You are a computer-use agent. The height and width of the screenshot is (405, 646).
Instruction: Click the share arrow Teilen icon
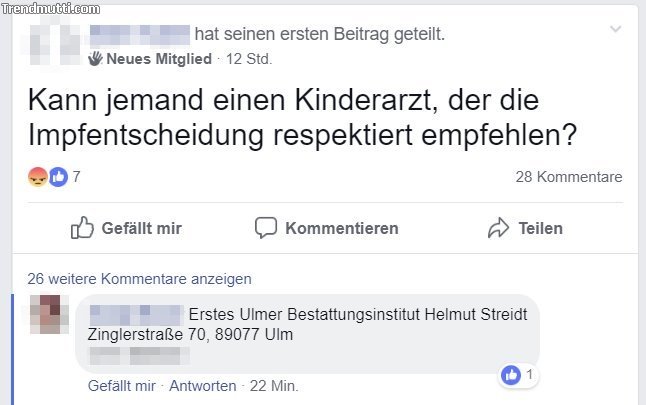[498, 228]
